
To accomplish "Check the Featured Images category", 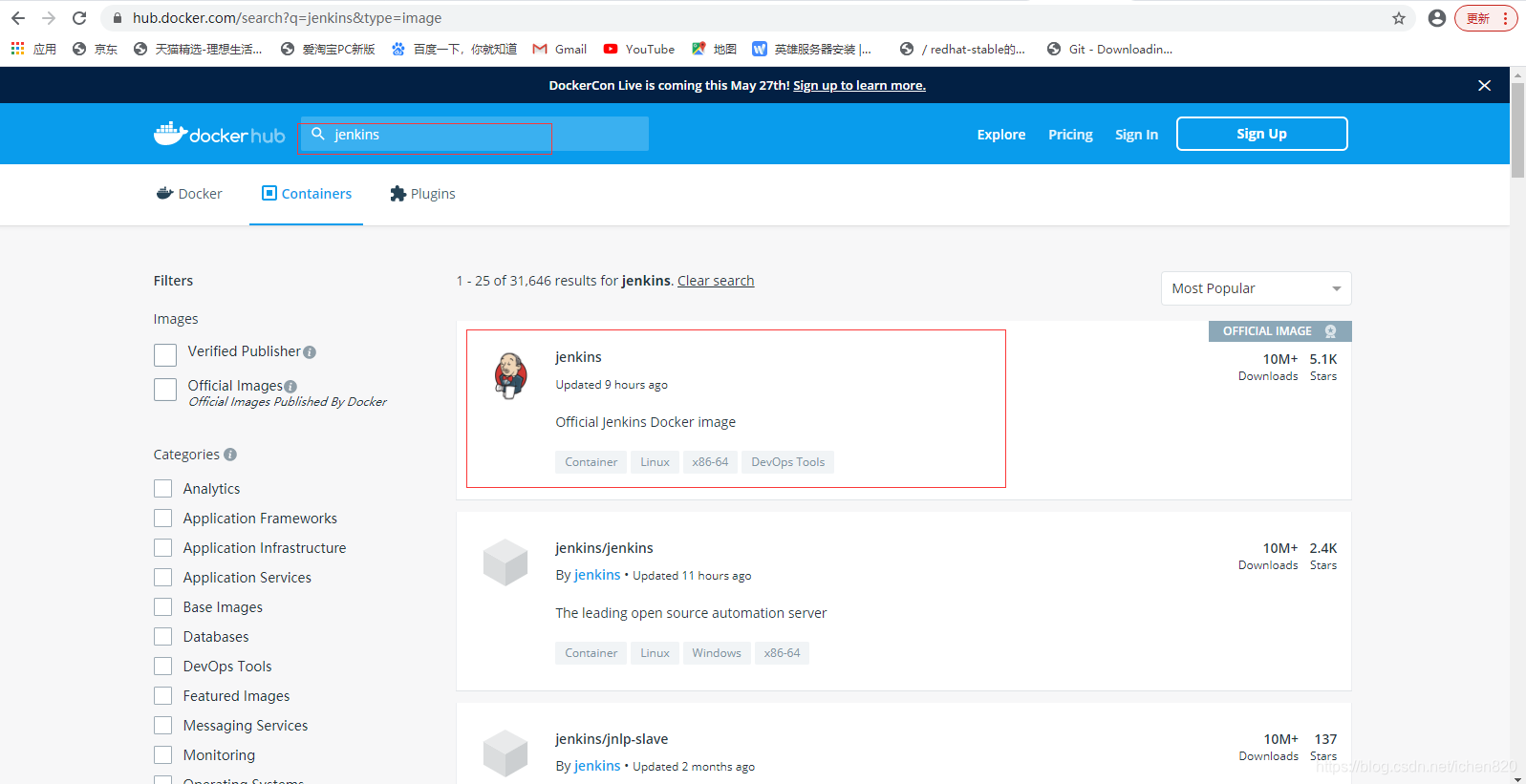I will coord(163,696).
